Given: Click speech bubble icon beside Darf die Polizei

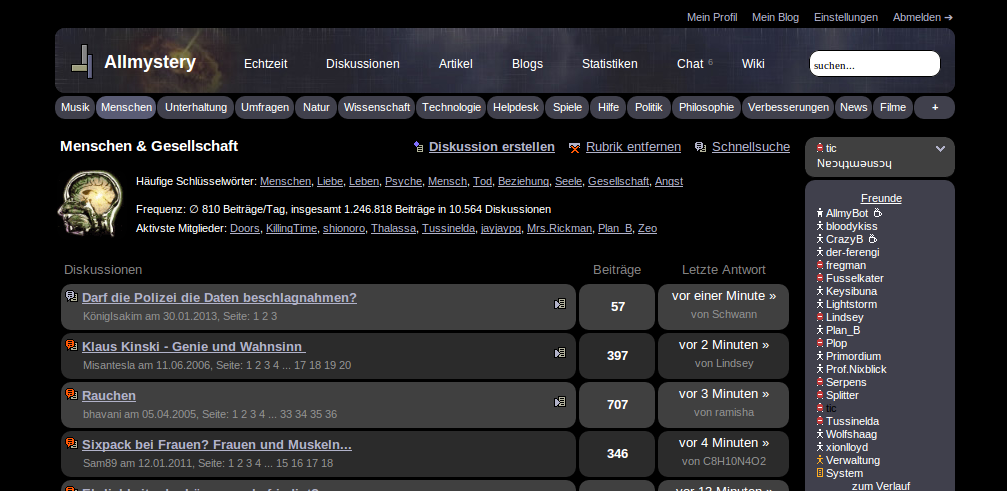Looking at the screenshot, I should [71, 296].
